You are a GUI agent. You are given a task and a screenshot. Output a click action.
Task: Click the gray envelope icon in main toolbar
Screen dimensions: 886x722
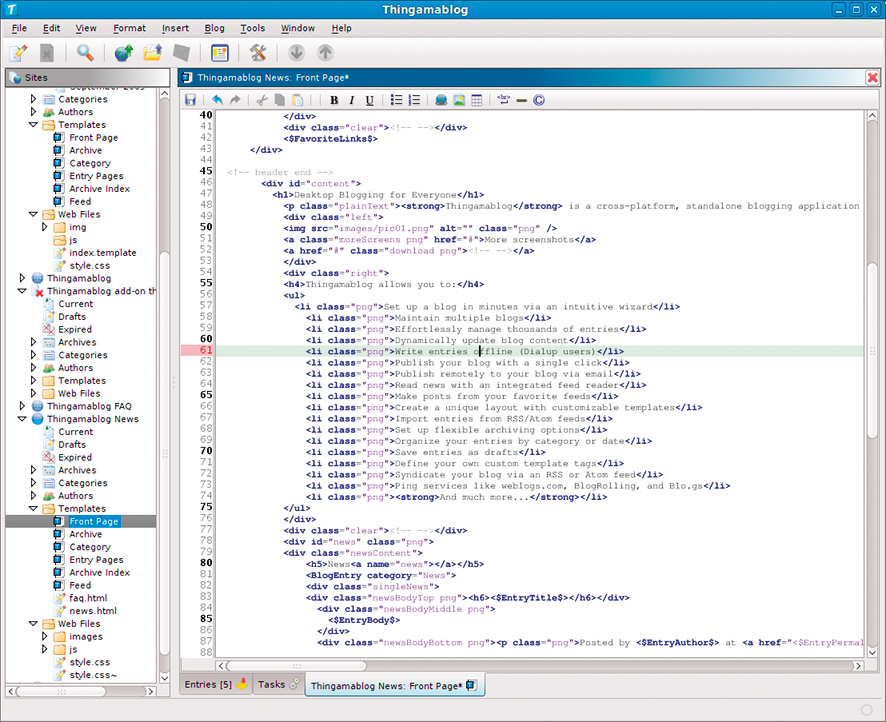tap(181, 53)
